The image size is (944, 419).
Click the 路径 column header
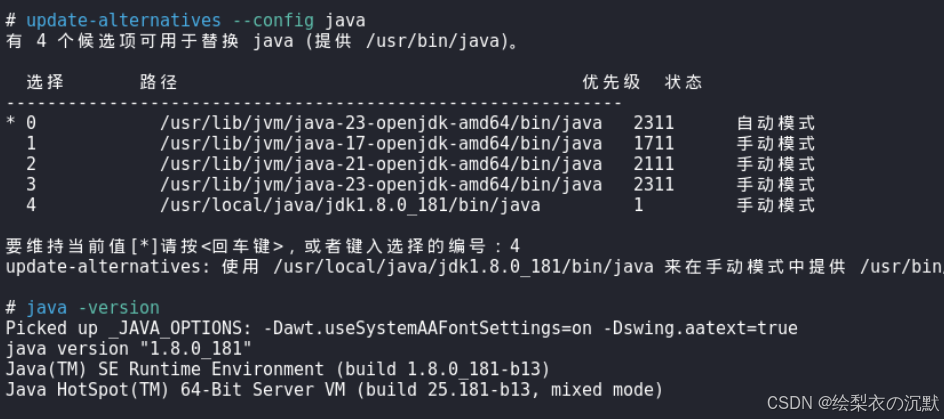159,82
